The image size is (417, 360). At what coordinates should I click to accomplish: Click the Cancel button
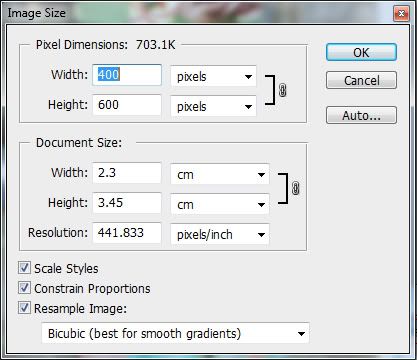[361, 80]
